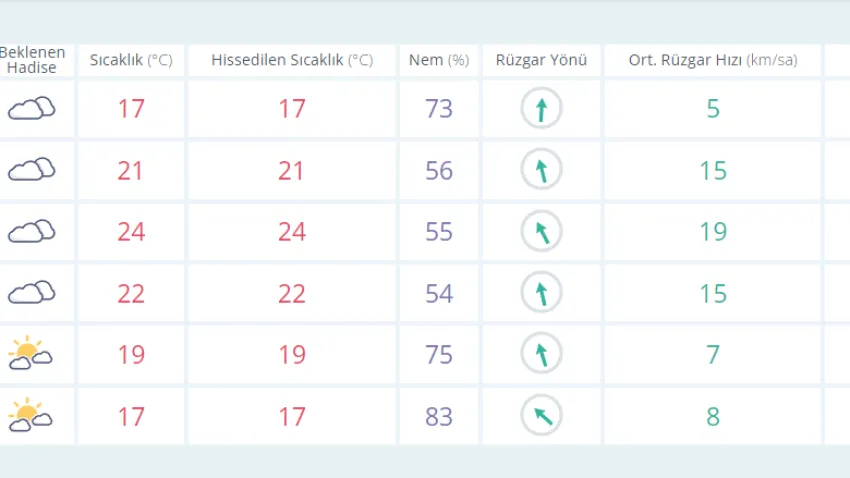This screenshot has height=478, width=850.
Task: Click the Hissedilen Sıcaklık column header
Action: pyautogui.click(x=291, y=60)
